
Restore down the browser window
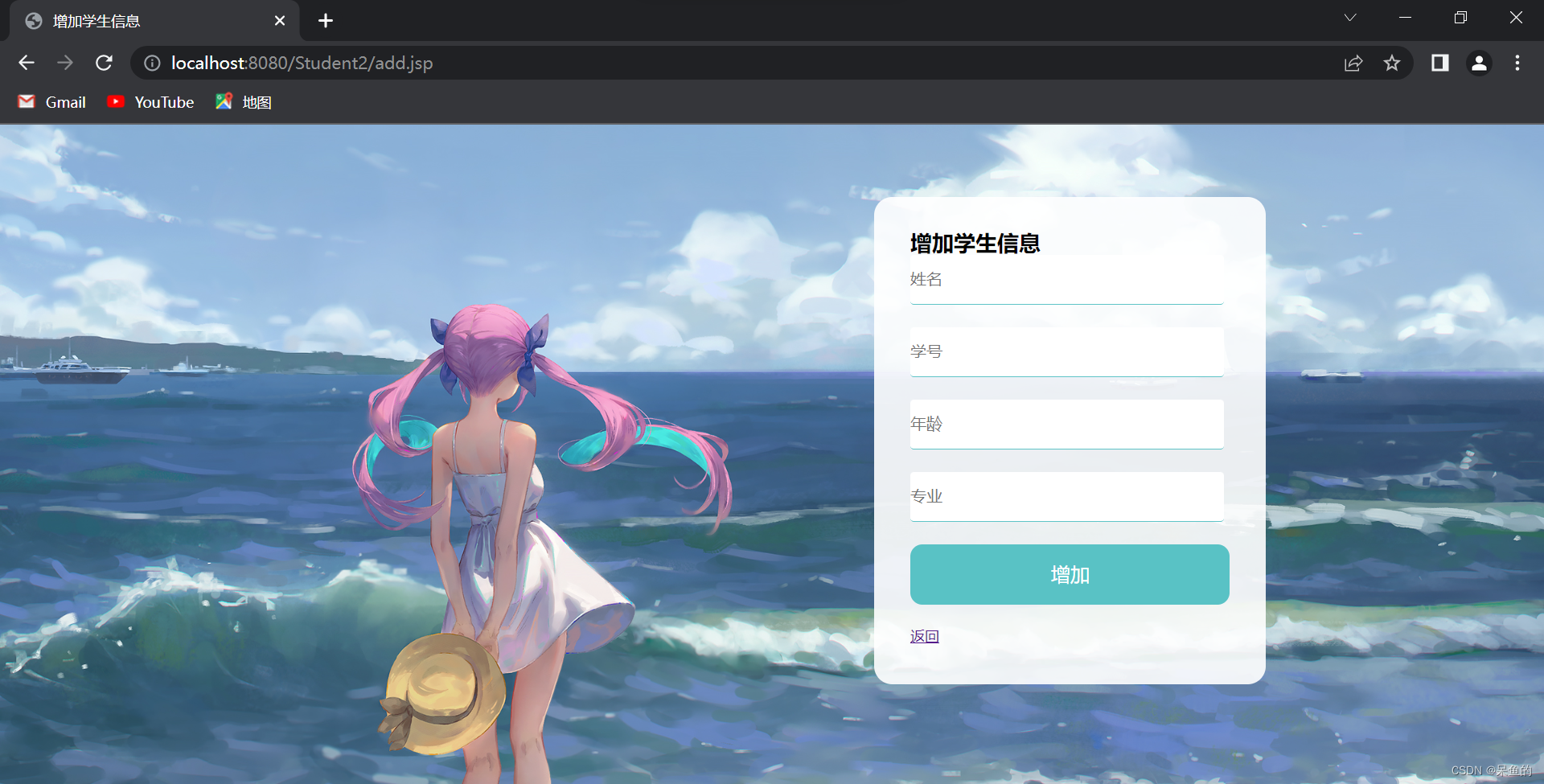click(x=1460, y=18)
